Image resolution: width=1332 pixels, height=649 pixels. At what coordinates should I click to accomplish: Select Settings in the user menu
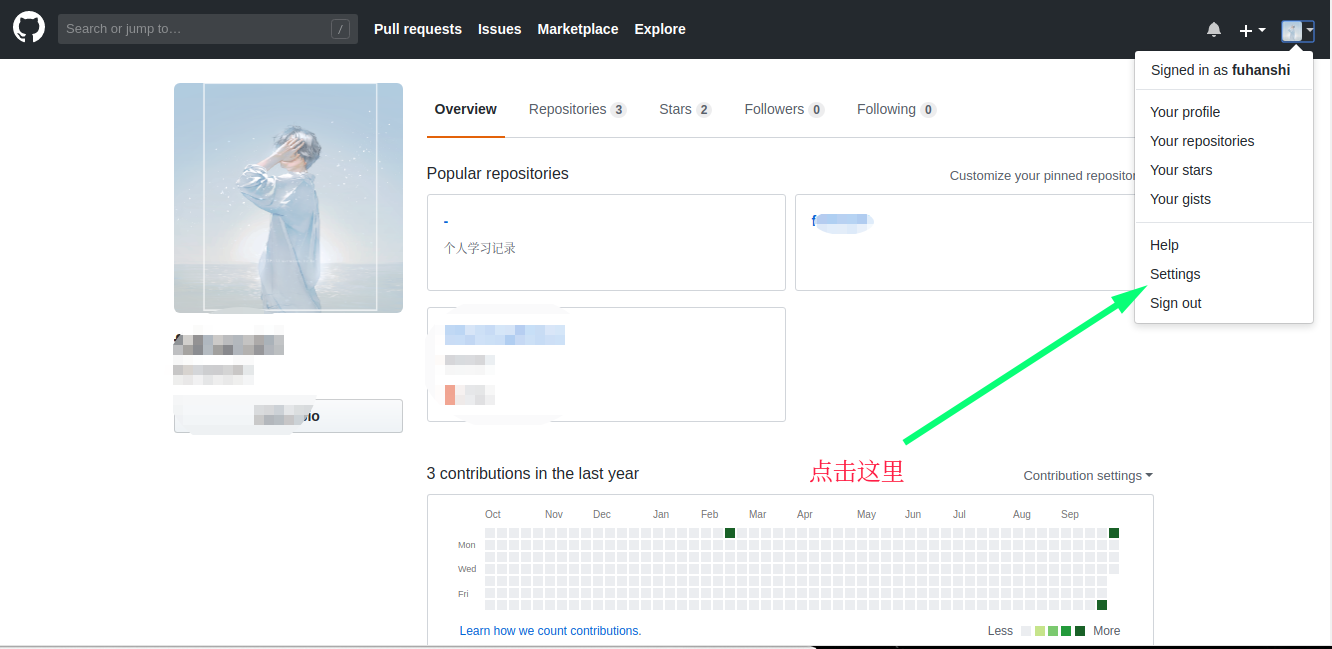tap(1175, 274)
